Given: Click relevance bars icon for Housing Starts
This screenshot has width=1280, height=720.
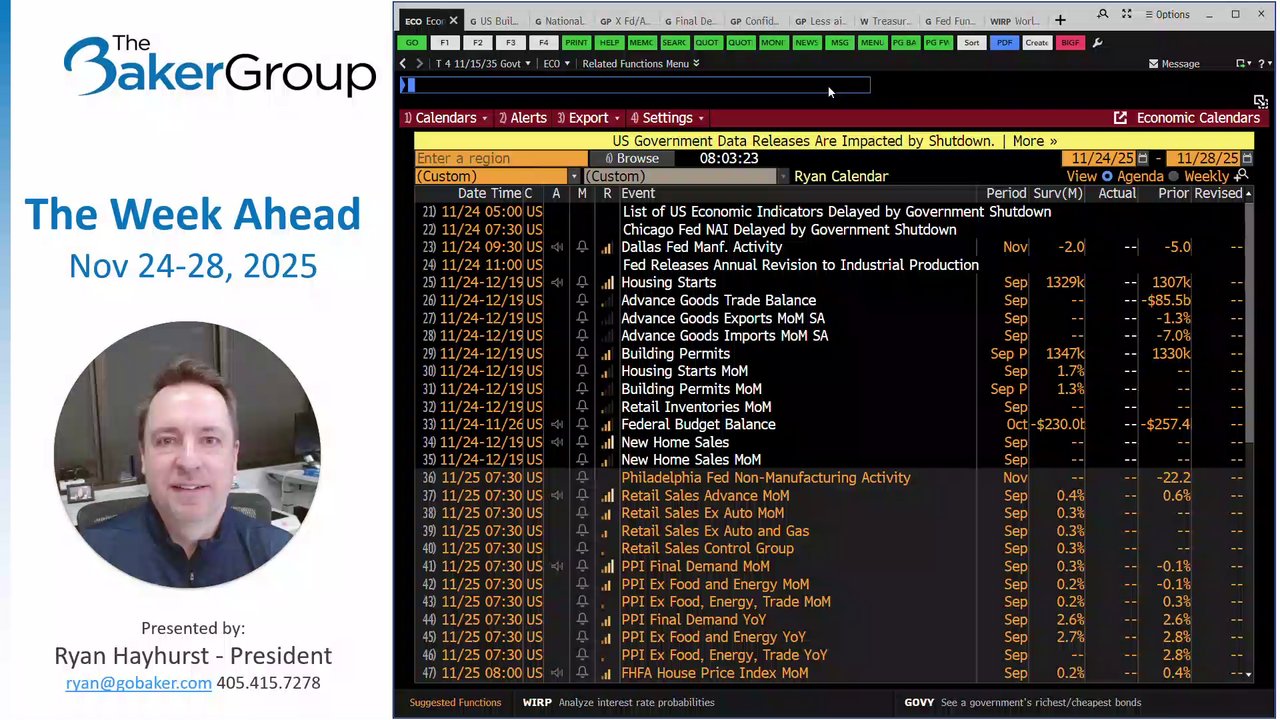Looking at the screenshot, I should pos(607,283).
